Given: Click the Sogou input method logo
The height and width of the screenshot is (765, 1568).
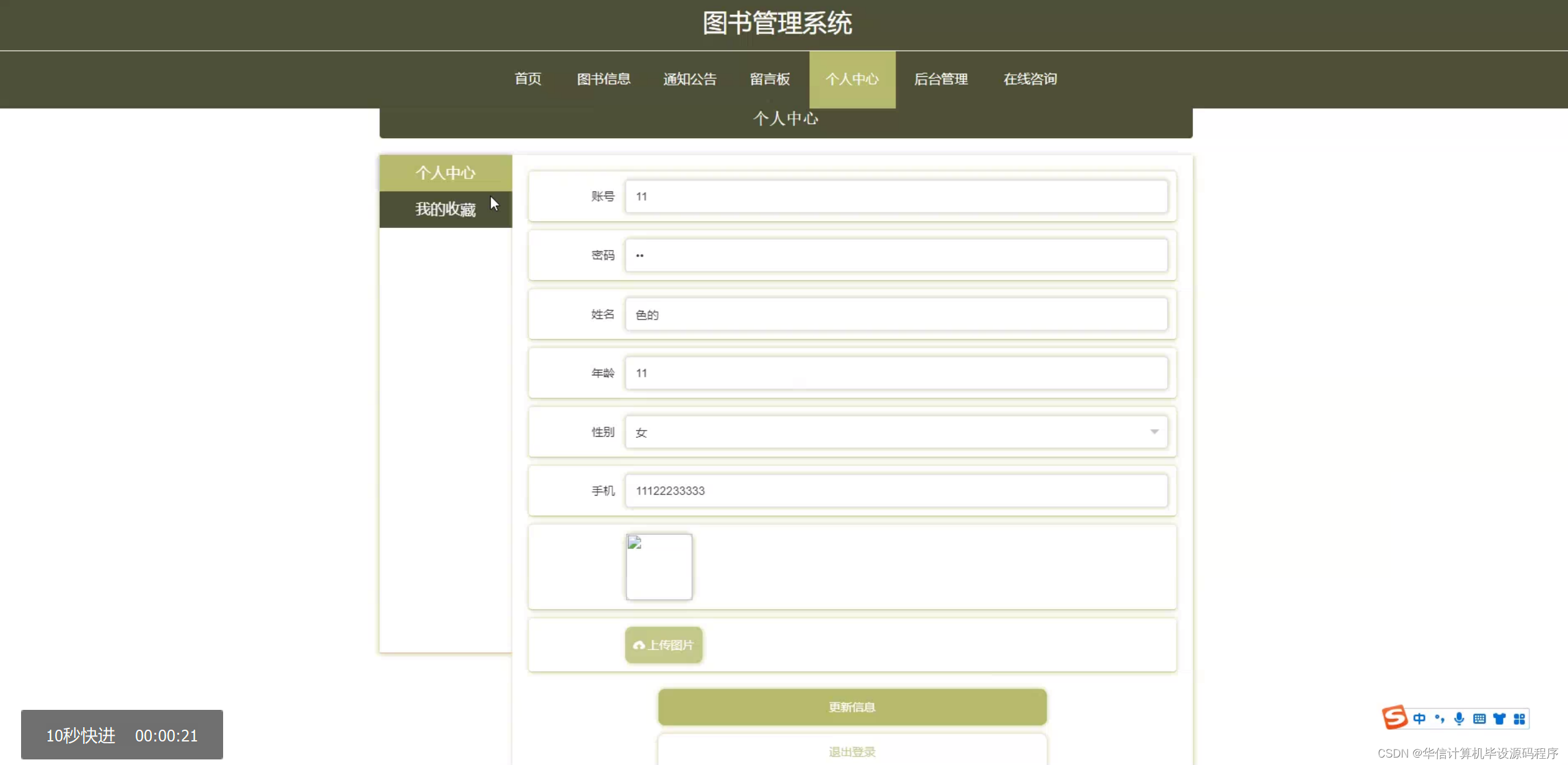Looking at the screenshot, I should [x=1394, y=717].
